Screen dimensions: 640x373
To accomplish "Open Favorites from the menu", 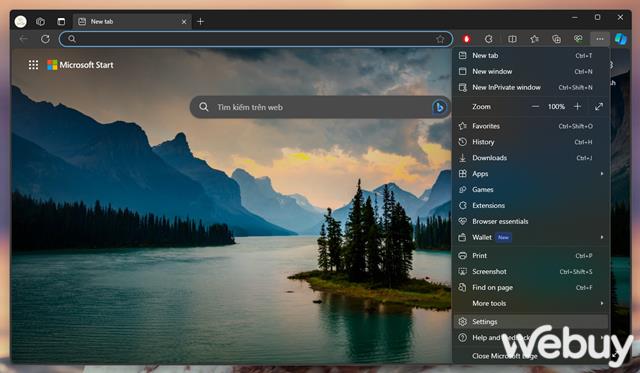I will click(x=531, y=126).
